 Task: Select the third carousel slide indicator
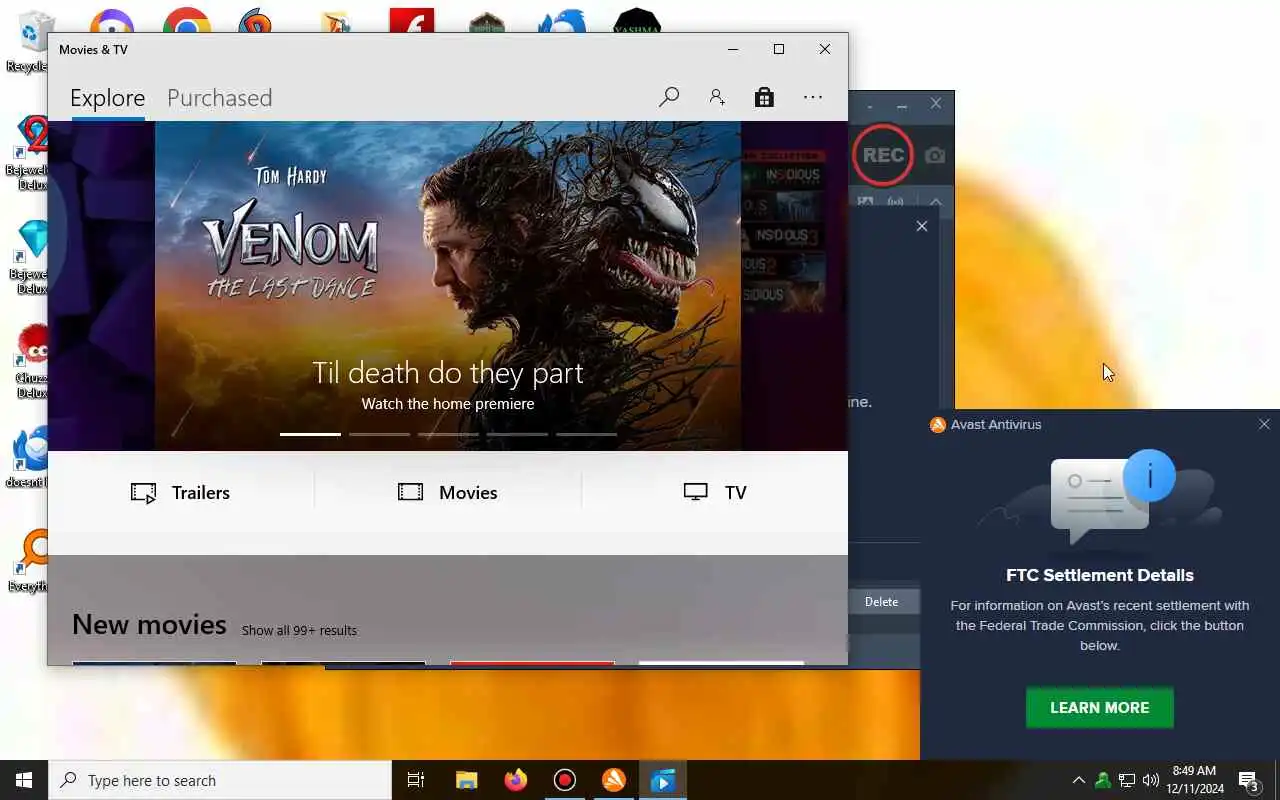tap(448, 434)
